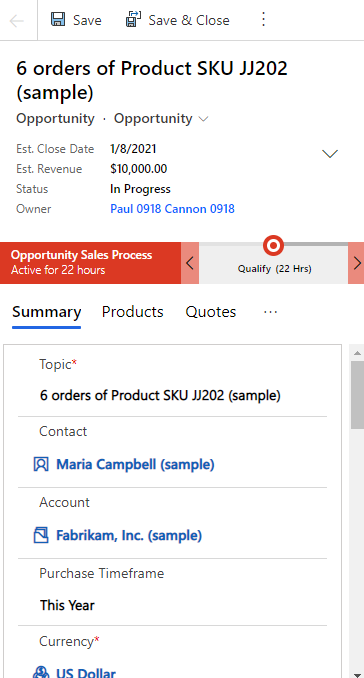The height and width of the screenshot is (678, 364).
Task: Expand the header fields chevron
Action: (x=330, y=154)
